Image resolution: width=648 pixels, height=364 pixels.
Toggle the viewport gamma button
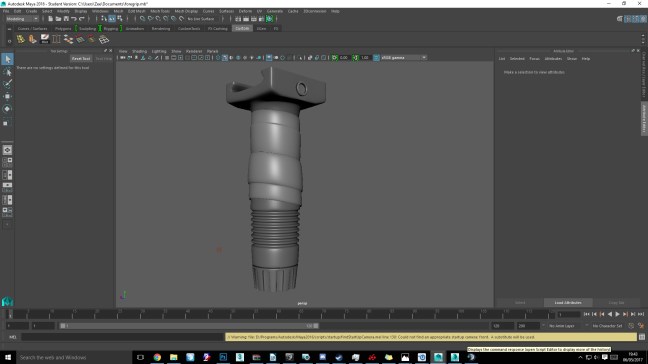[x=355, y=58]
